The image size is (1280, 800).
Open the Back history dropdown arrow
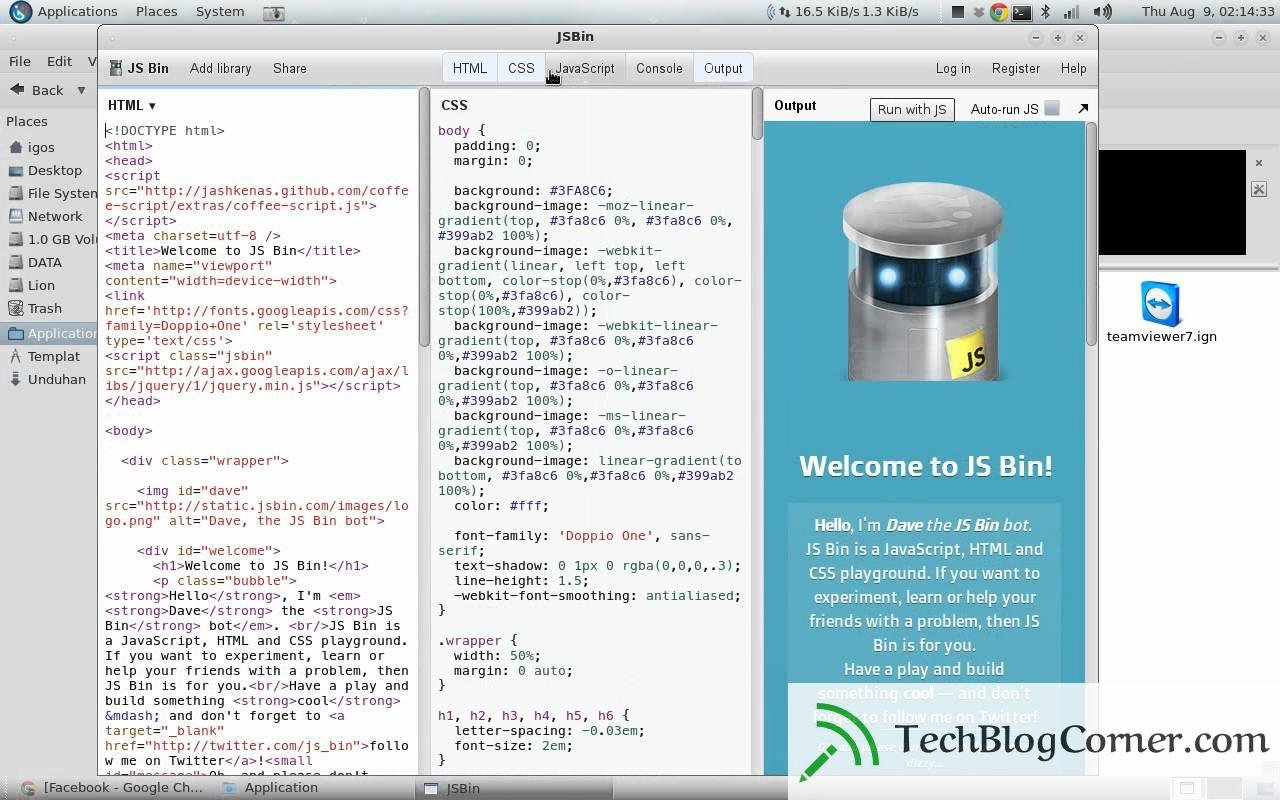[82, 90]
